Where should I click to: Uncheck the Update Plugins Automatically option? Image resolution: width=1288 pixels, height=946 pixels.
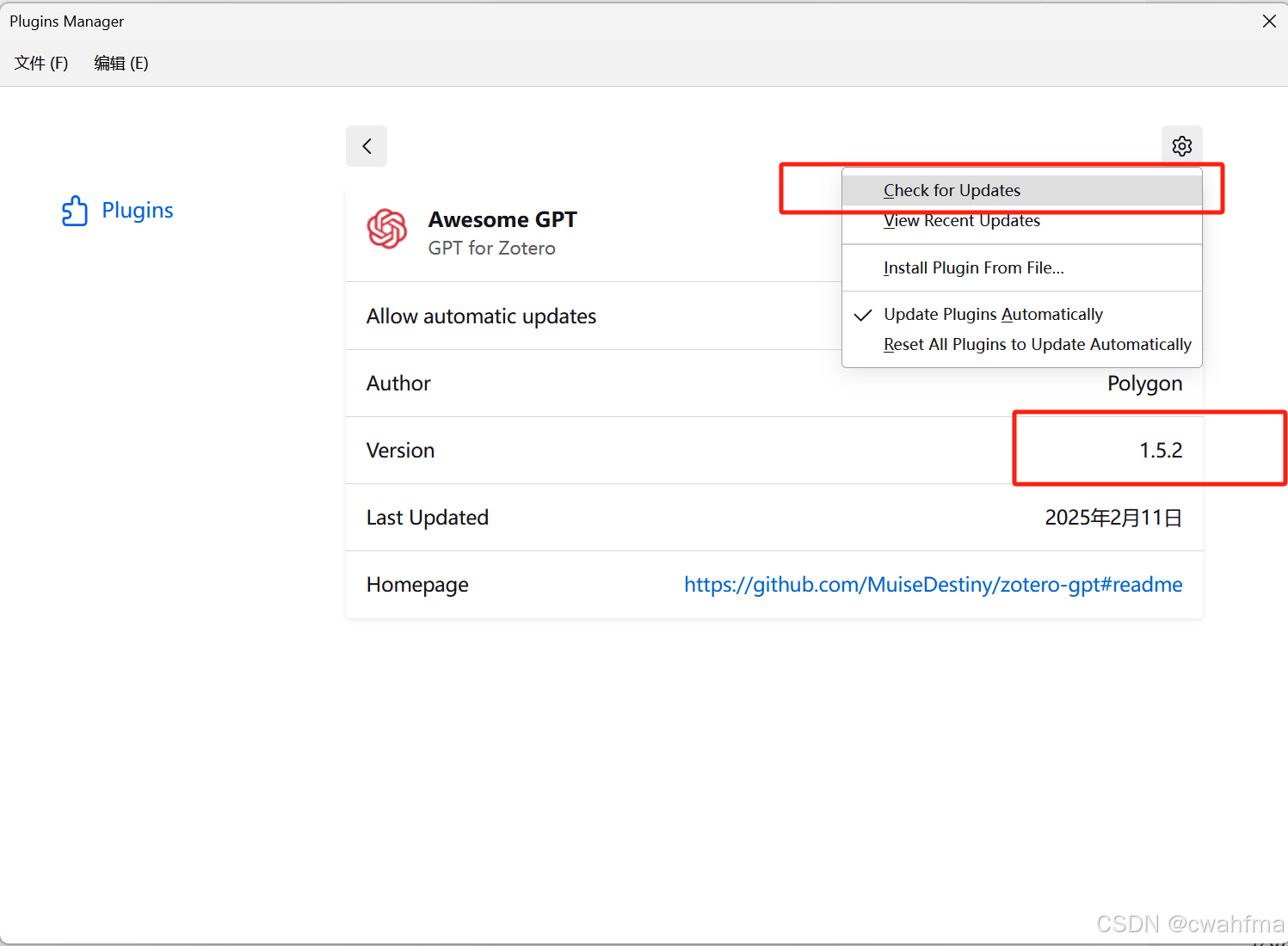[x=993, y=314]
